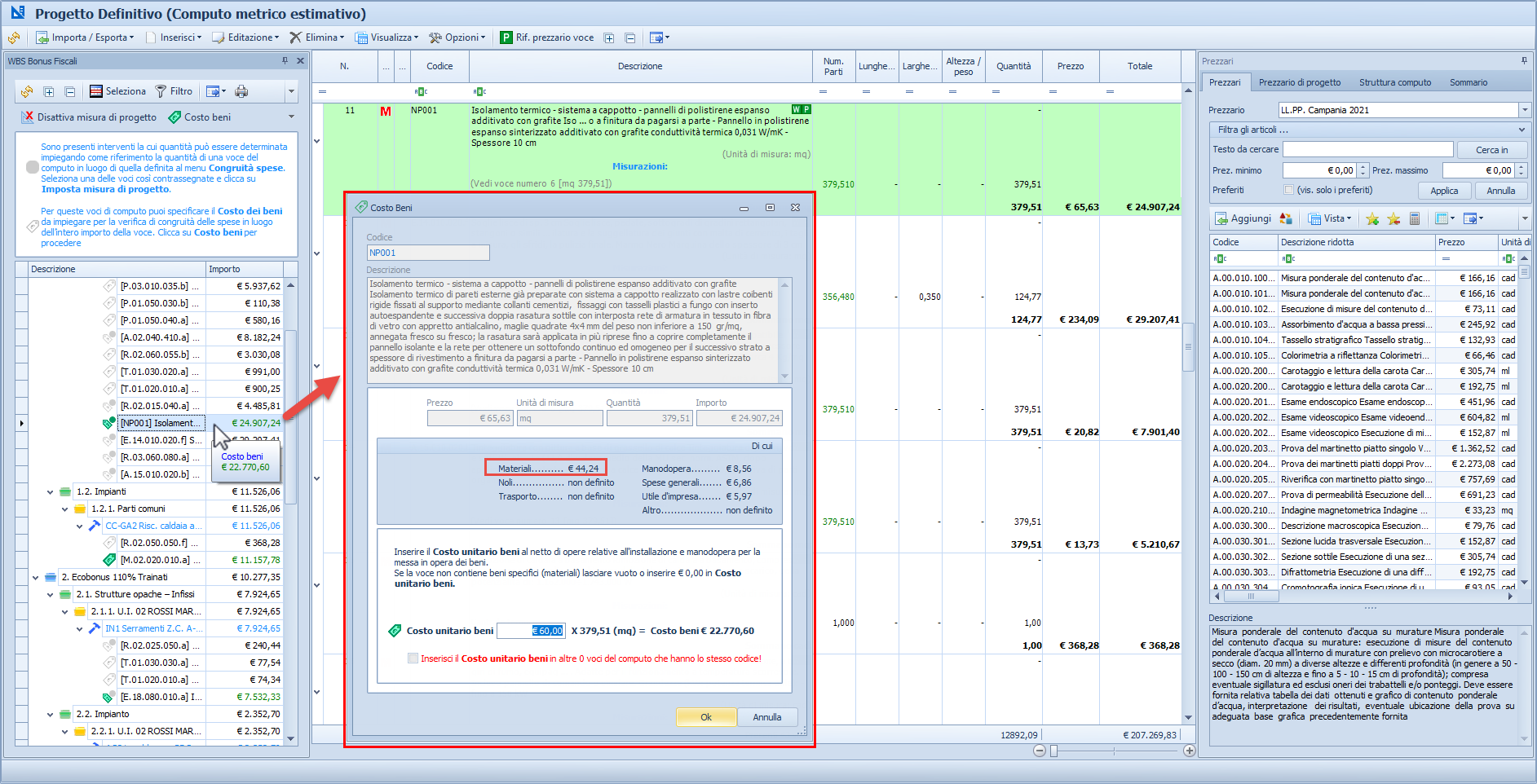Screen dimensions: 1537x784
Task: Click the zoom-in plus icon in the status bar
Action: coord(1190,751)
